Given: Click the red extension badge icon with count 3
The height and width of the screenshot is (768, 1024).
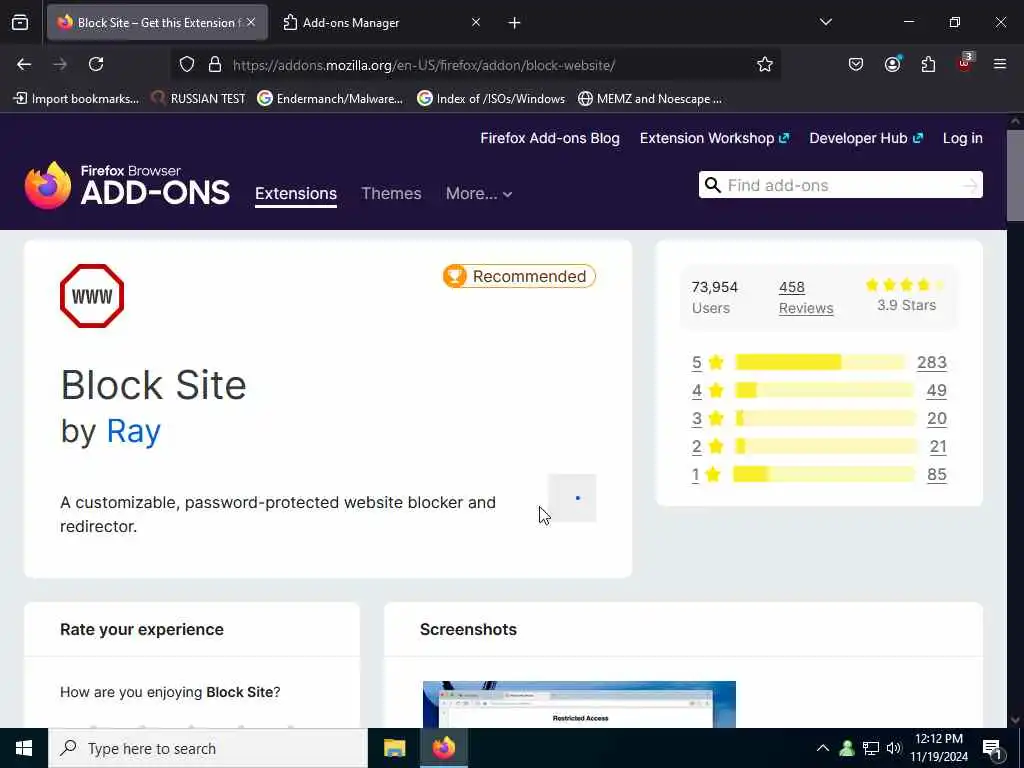Looking at the screenshot, I should [965, 63].
